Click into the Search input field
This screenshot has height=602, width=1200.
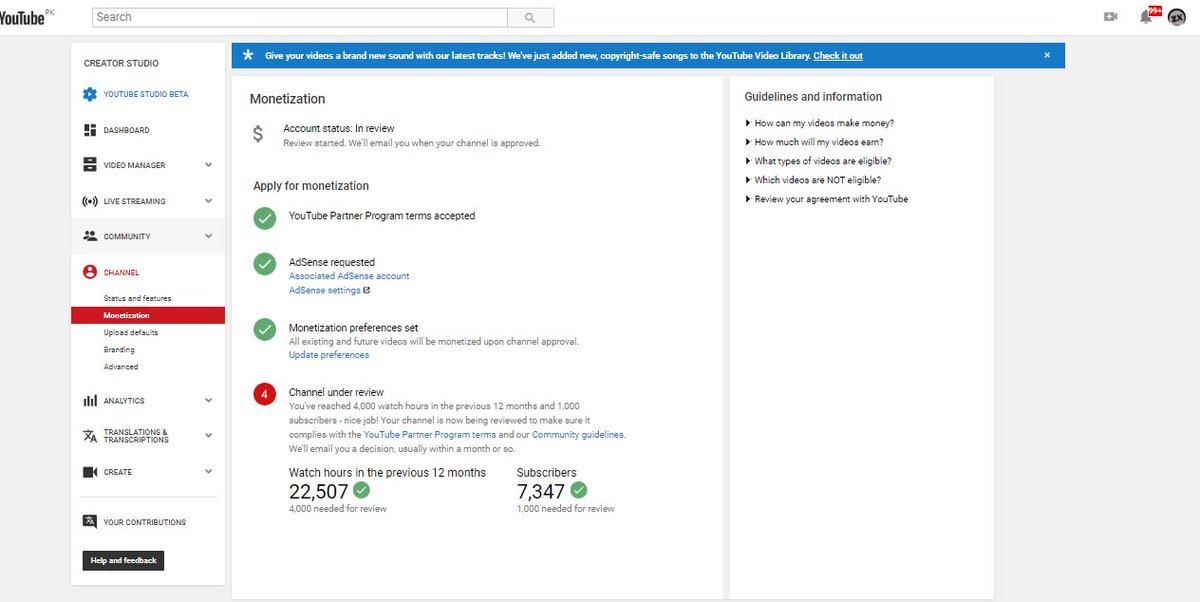(x=300, y=17)
